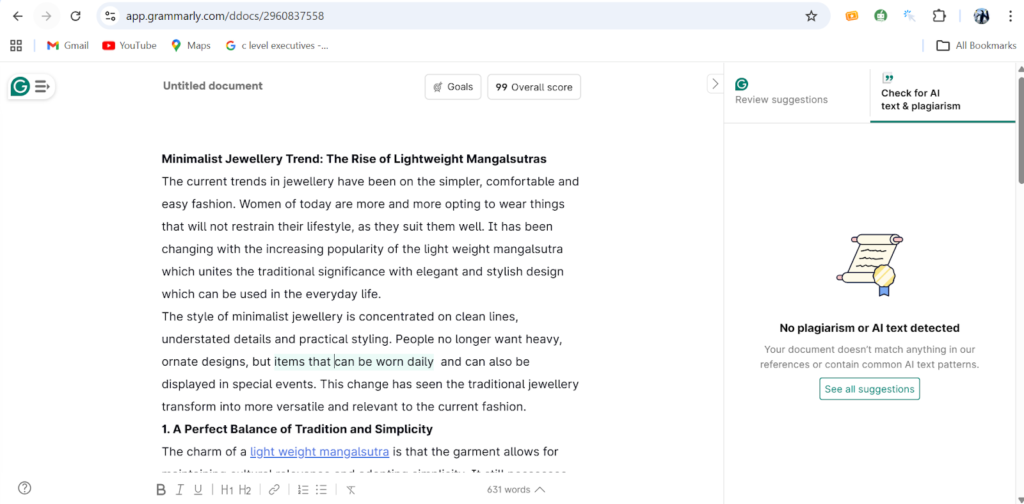The width and height of the screenshot is (1024, 504).
Task: Toggle bold formatting in the bottom toolbar
Action: coord(161,489)
